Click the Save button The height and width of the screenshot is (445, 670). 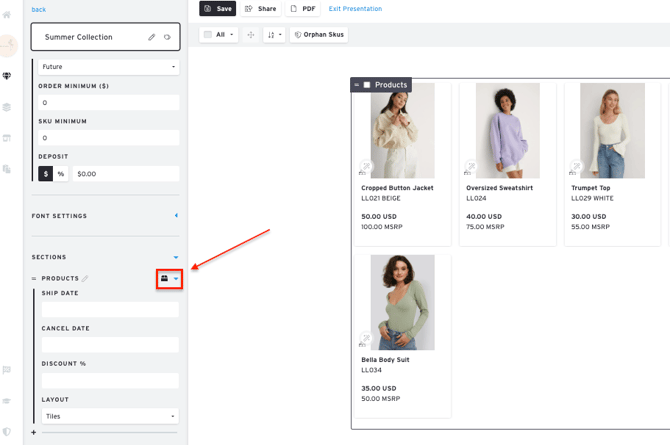(x=218, y=9)
